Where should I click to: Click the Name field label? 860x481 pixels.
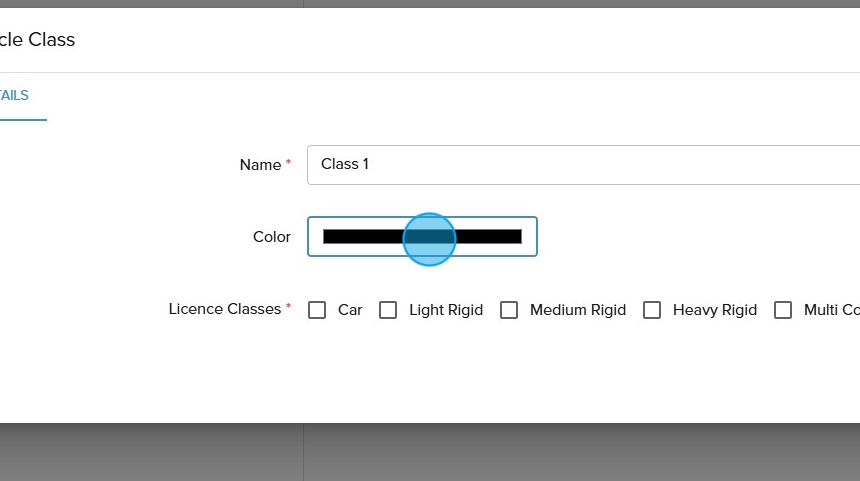click(260, 165)
